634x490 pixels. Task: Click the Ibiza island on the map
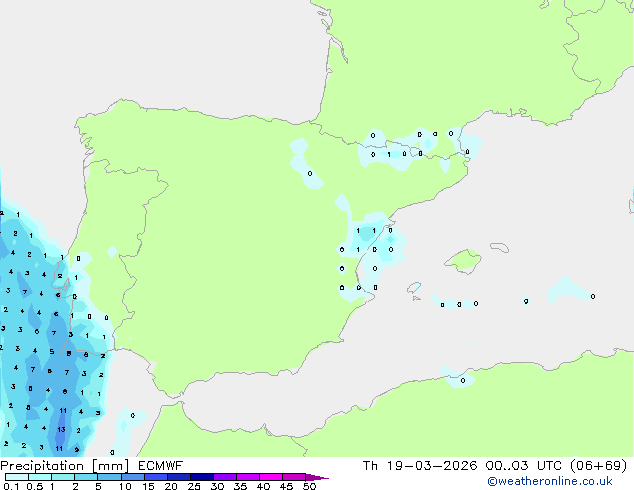coord(414,288)
